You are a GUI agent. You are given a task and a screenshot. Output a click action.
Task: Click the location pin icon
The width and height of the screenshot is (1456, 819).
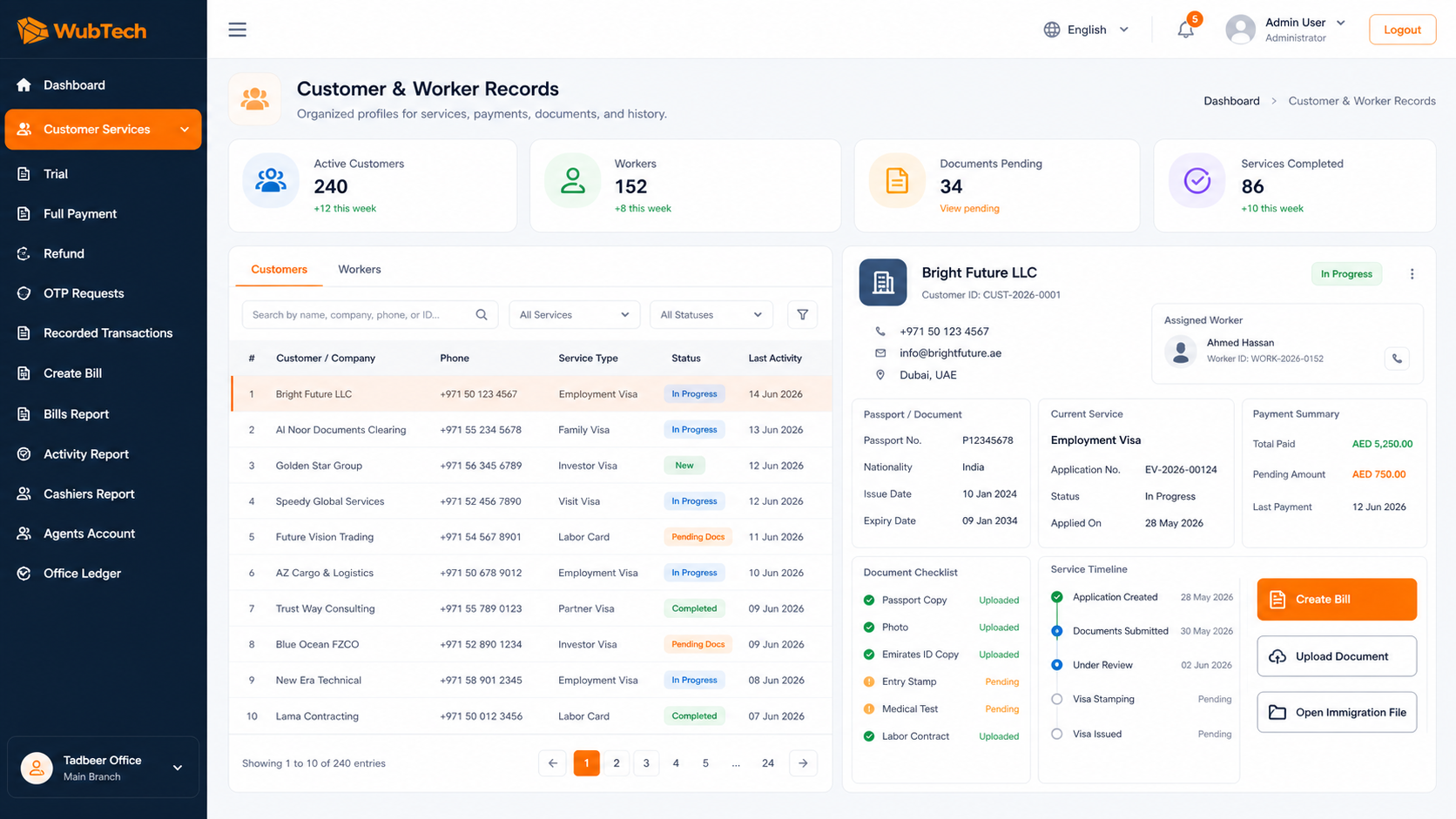point(880,375)
